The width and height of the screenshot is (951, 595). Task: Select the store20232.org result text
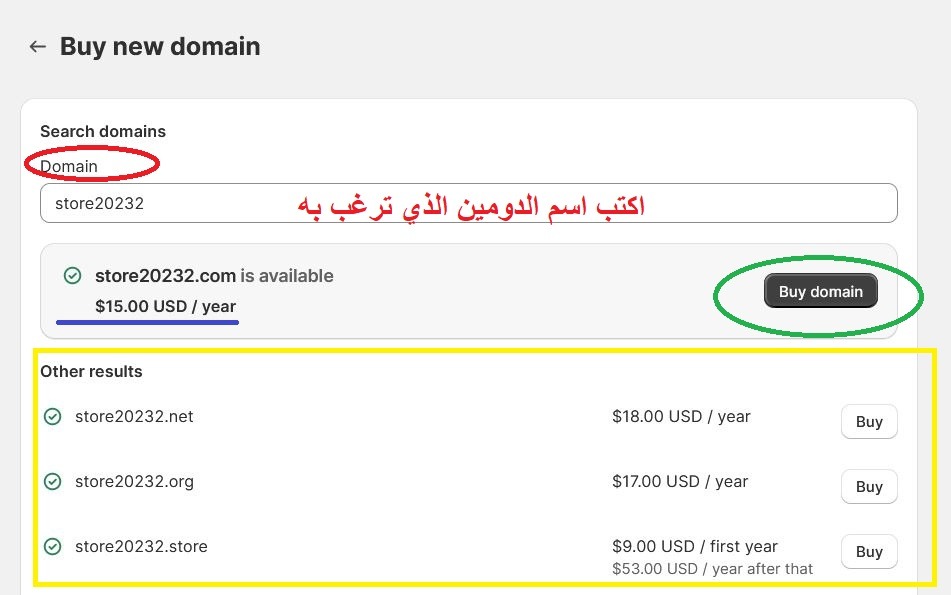tap(134, 482)
